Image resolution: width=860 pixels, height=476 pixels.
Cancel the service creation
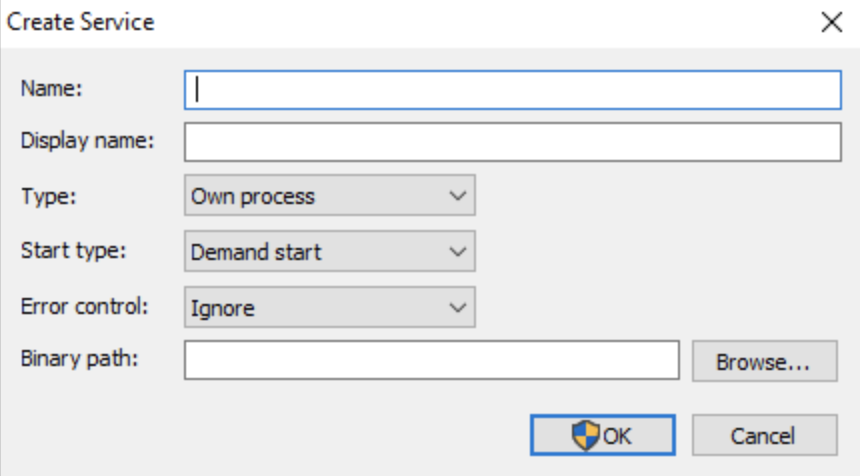tap(764, 435)
